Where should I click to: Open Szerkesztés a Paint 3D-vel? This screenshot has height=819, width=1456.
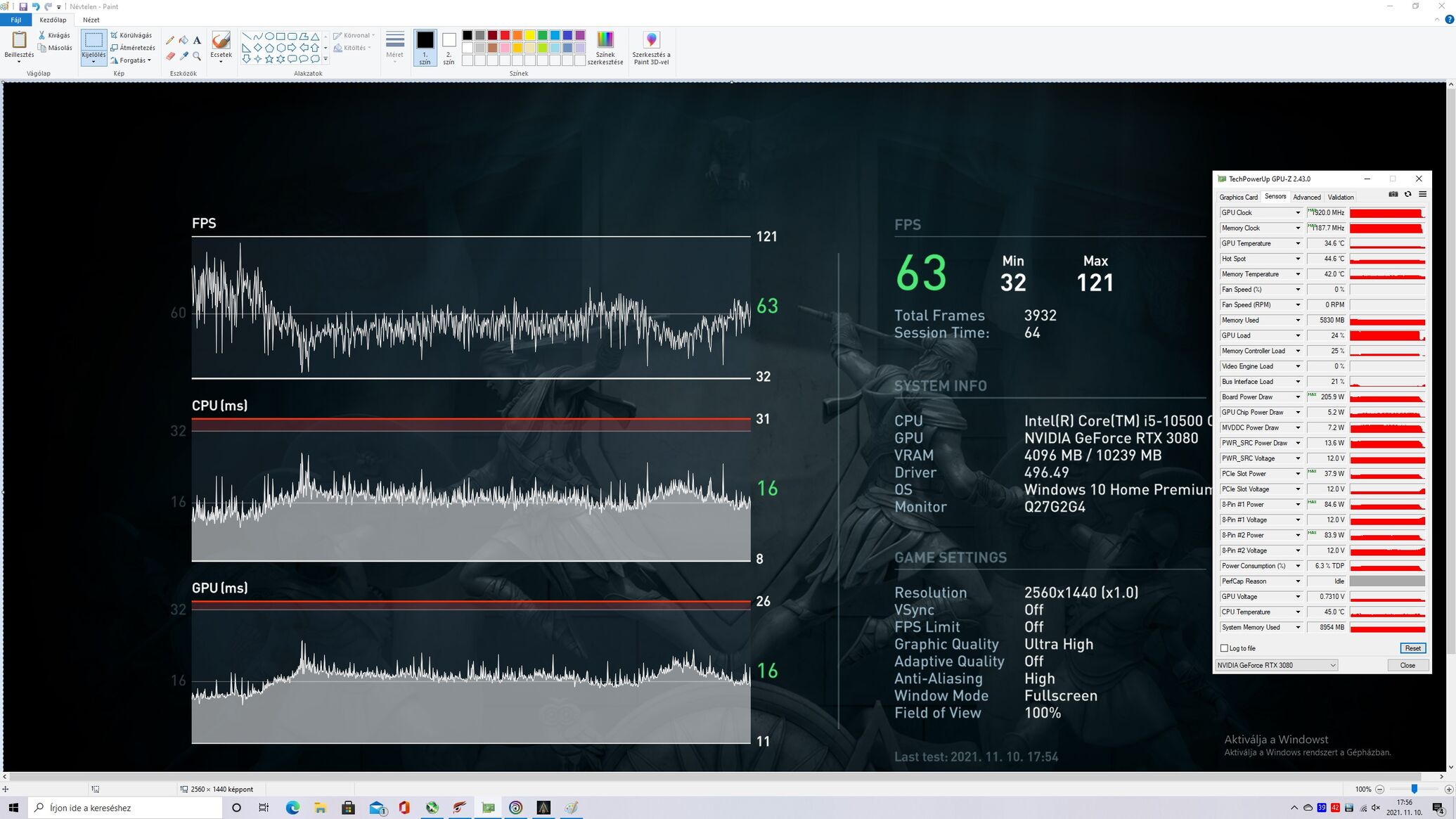651,48
